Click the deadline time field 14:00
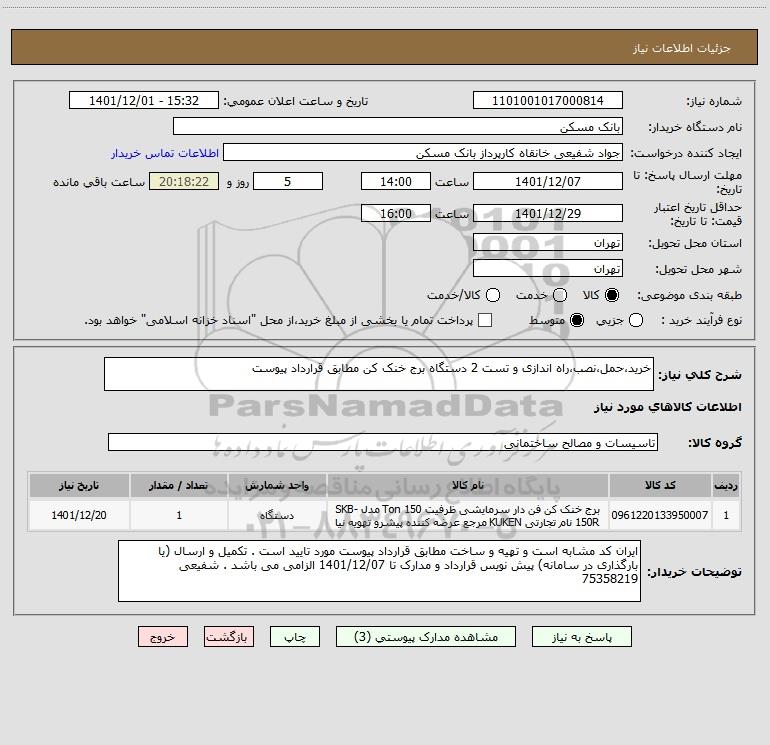The image size is (770, 745). 396,181
